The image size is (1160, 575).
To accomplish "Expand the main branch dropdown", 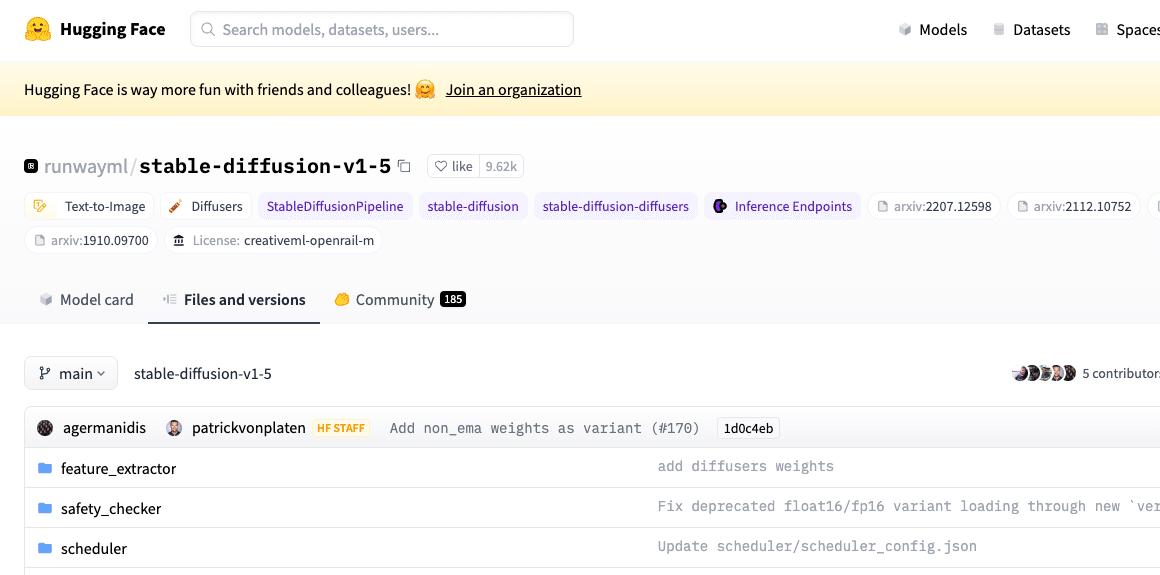I will pyautogui.click(x=71, y=373).
